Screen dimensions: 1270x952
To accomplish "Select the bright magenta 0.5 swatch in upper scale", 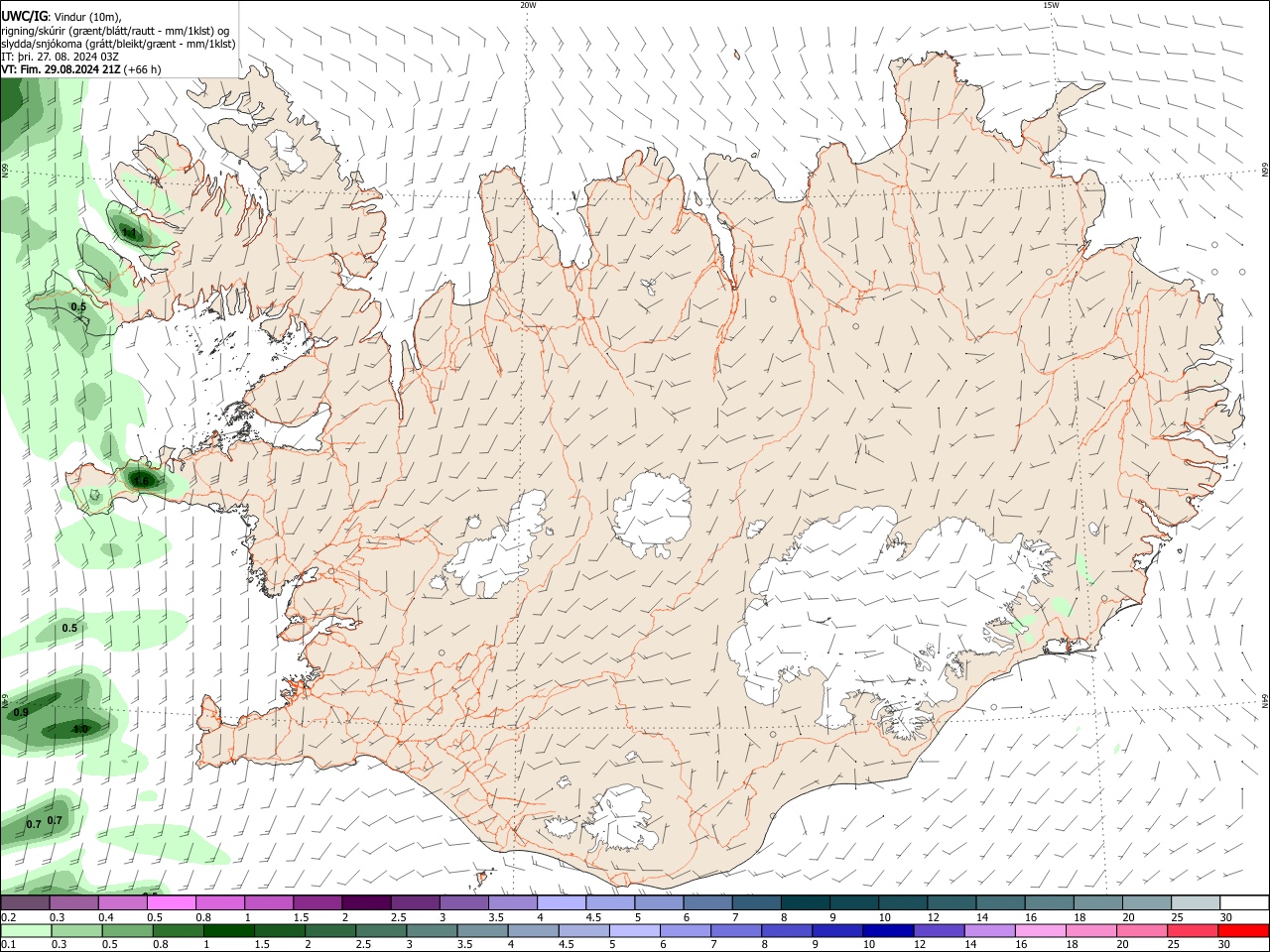I will point(171,902).
